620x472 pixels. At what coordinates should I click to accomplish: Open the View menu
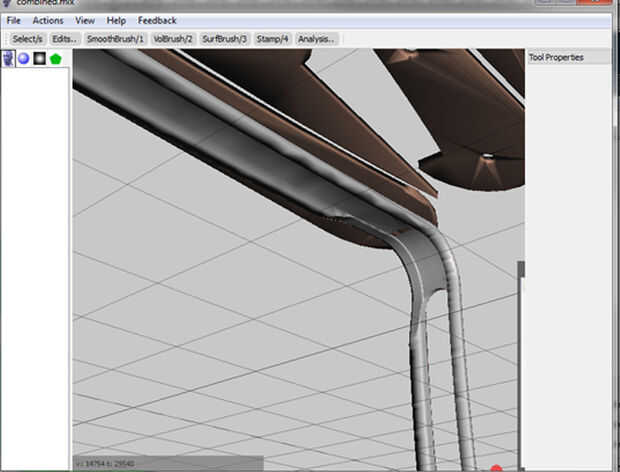[x=85, y=21]
